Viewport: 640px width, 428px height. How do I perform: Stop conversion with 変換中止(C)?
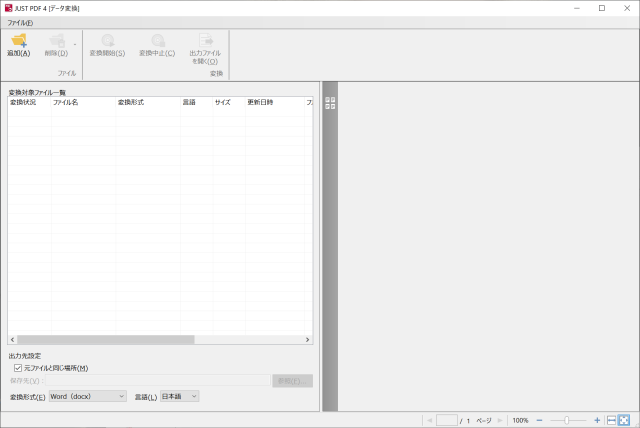(157, 46)
